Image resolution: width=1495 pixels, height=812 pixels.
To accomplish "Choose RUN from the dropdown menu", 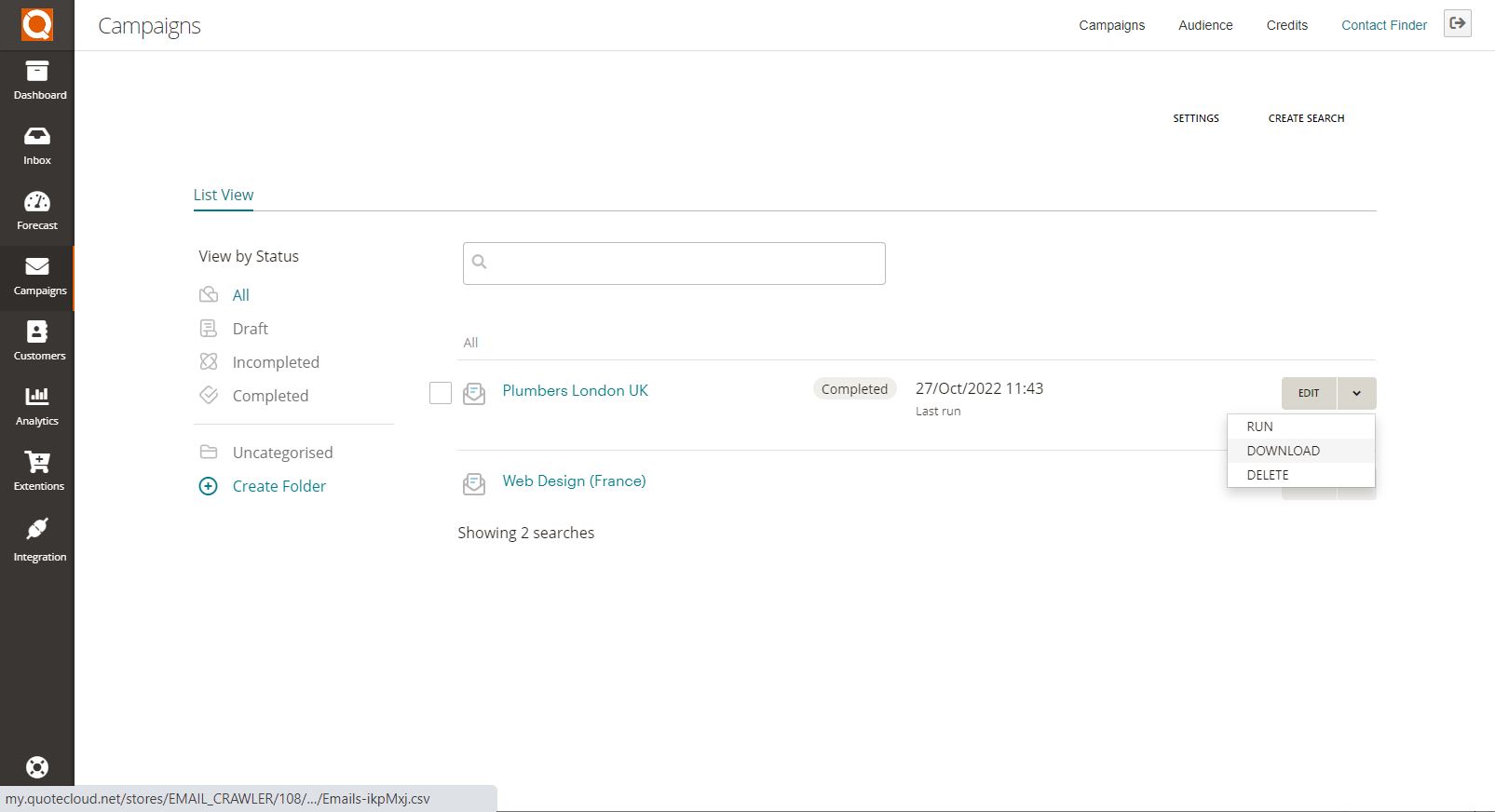I will [1301, 426].
